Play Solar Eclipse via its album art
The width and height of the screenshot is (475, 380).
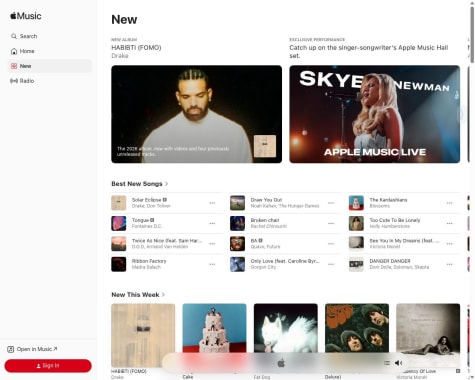[119, 203]
